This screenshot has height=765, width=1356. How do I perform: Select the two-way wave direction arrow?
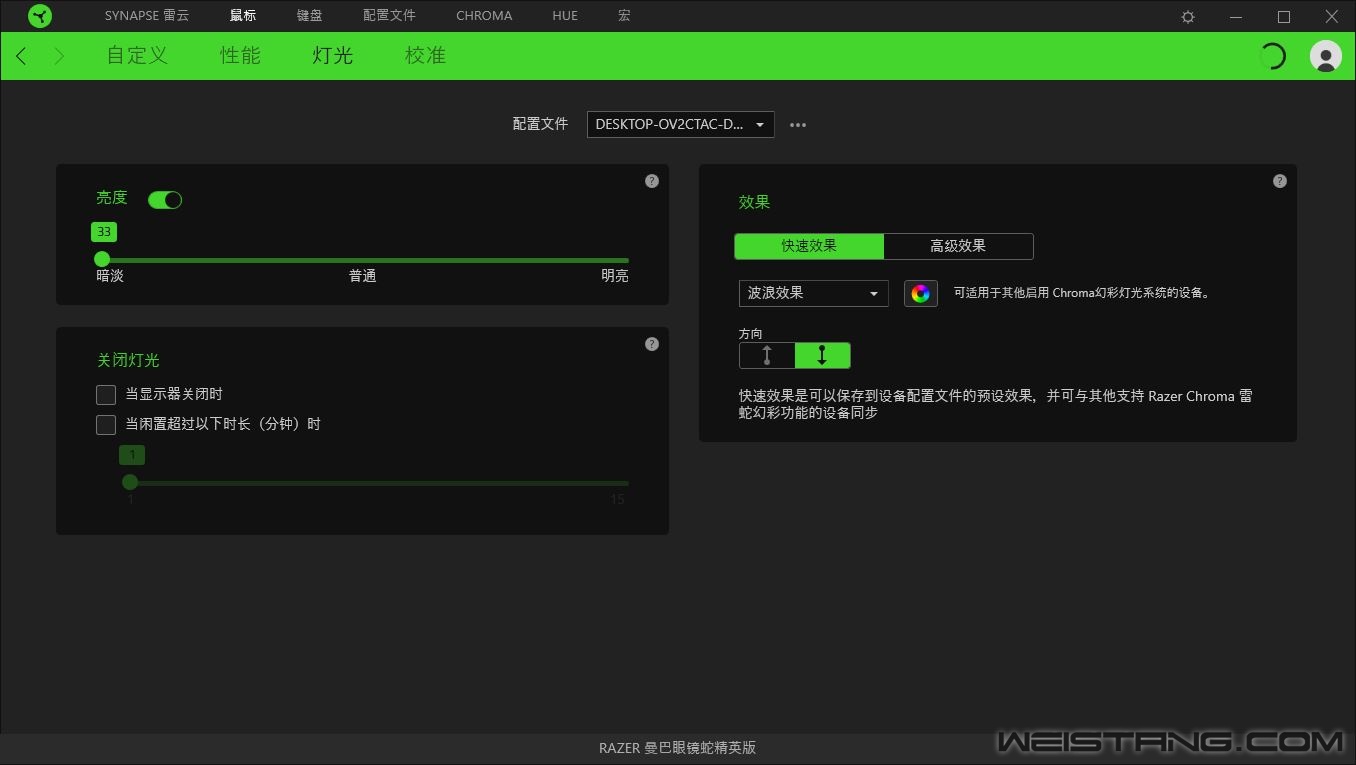coord(822,355)
